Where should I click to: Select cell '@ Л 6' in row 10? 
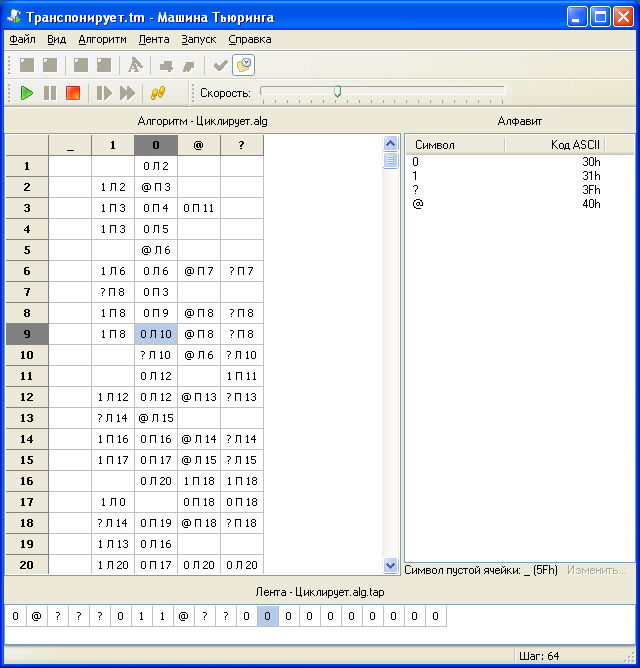(199, 355)
